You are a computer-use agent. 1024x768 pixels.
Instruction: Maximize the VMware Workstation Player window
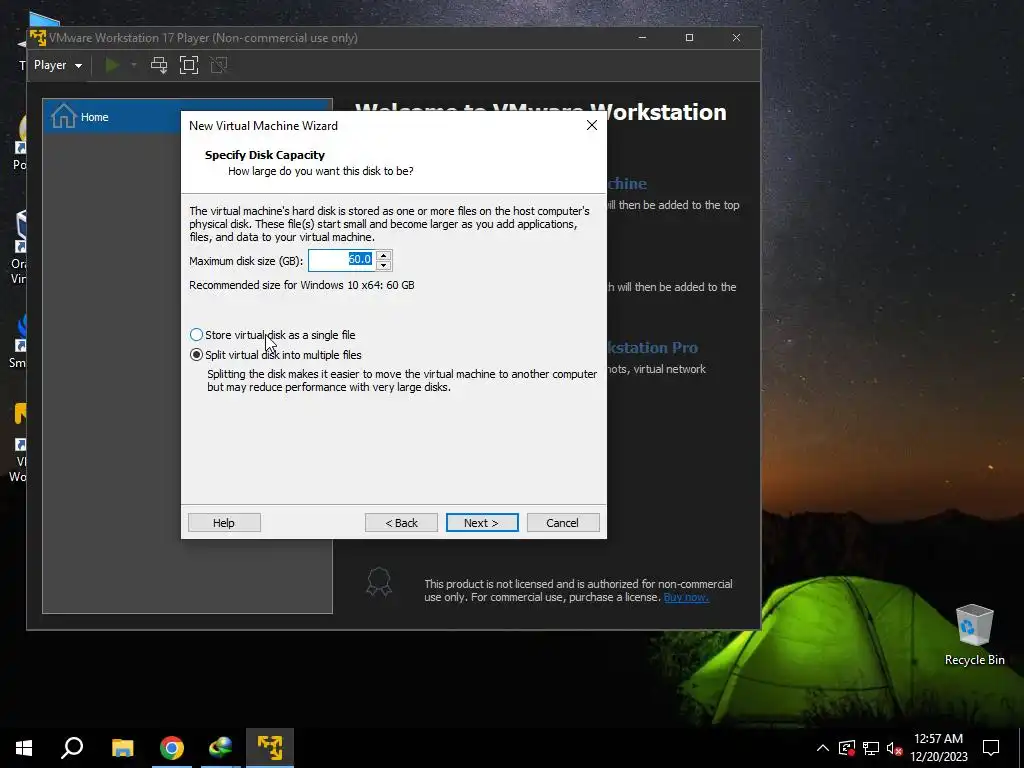coord(689,38)
